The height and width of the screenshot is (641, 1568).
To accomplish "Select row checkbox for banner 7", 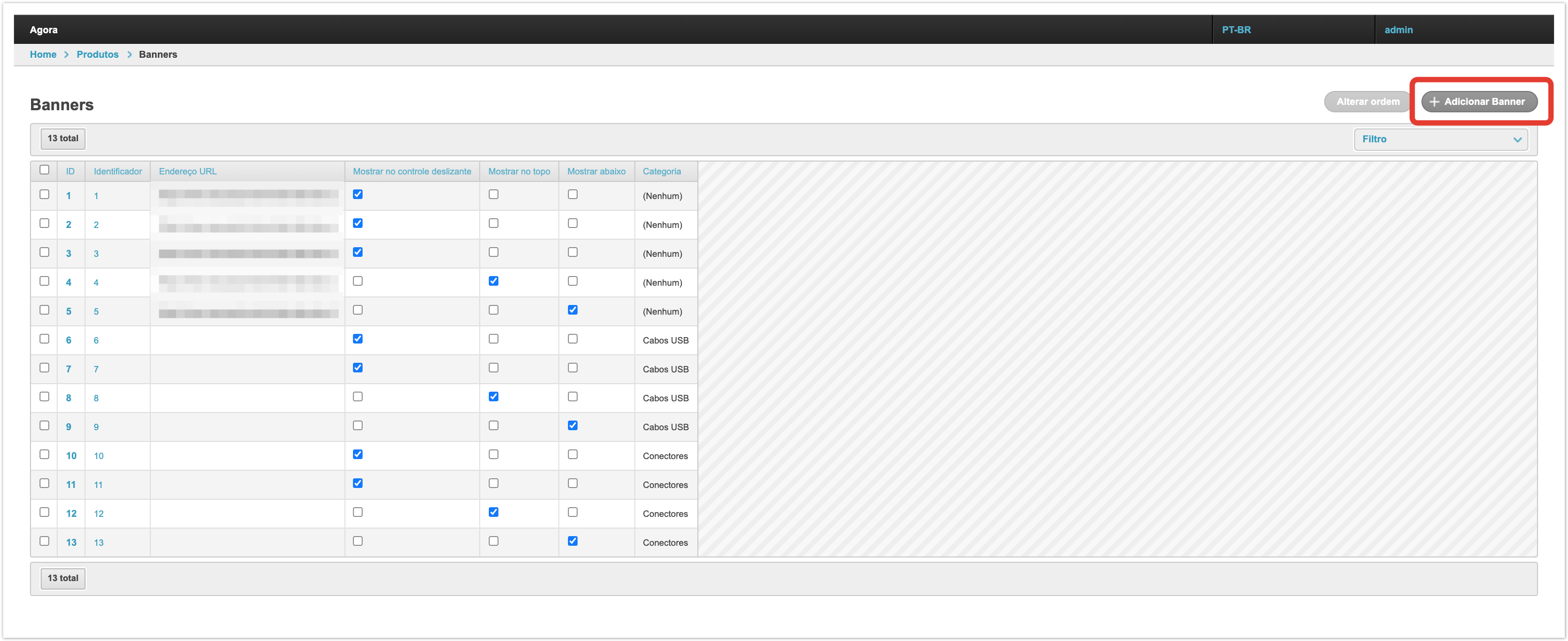I will (44, 368).
